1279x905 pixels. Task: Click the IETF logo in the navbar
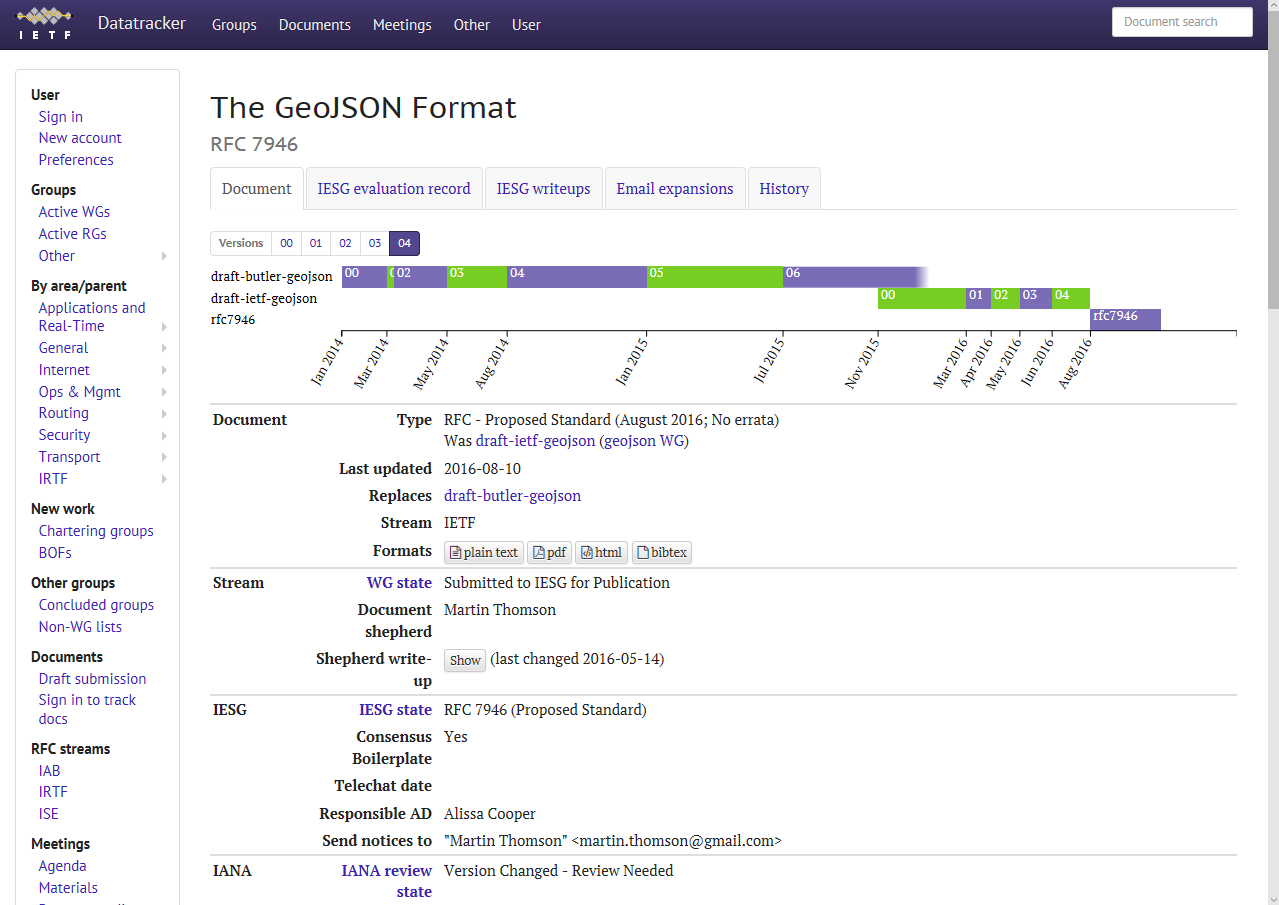[x=44, y=24]
